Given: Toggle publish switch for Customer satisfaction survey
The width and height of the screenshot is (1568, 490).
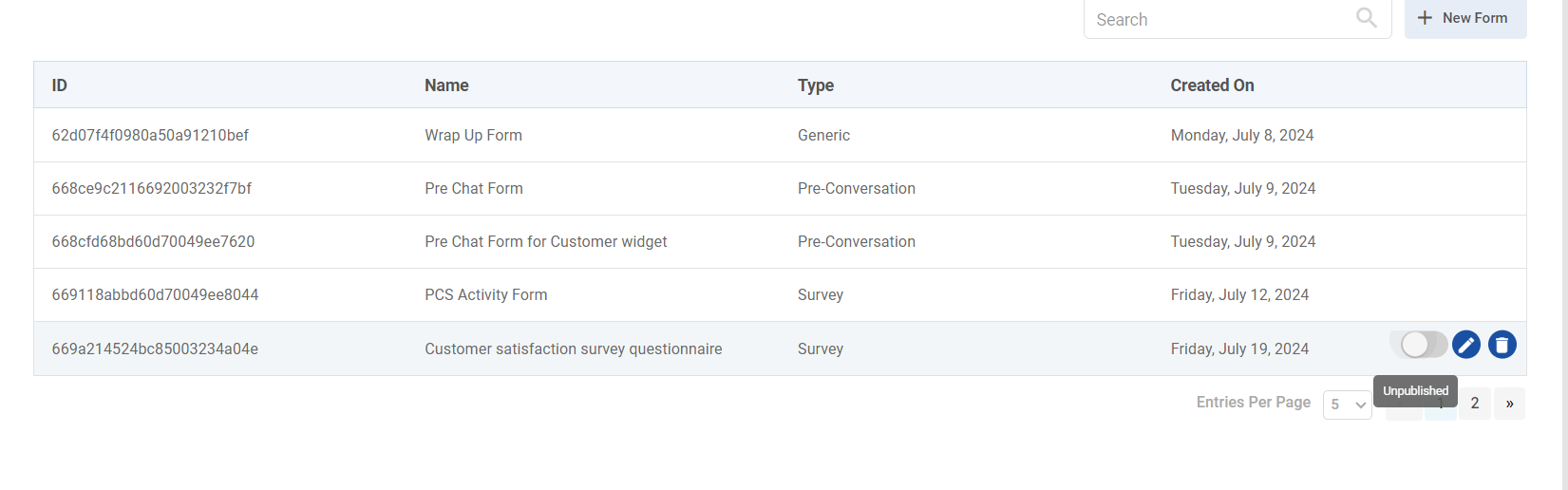Looking at the screenshot, I should (1423, 345).
